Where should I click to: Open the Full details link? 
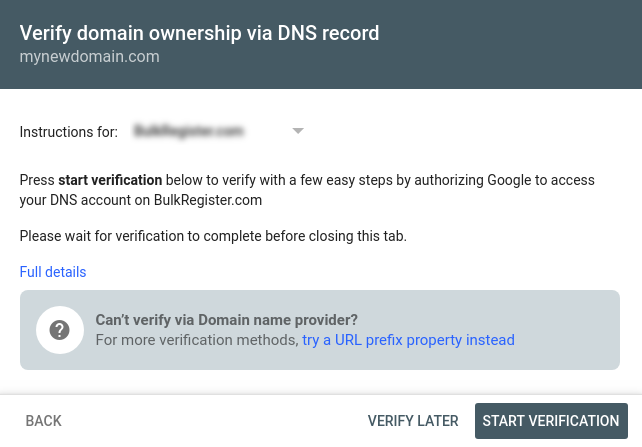(x=53, y=272)
